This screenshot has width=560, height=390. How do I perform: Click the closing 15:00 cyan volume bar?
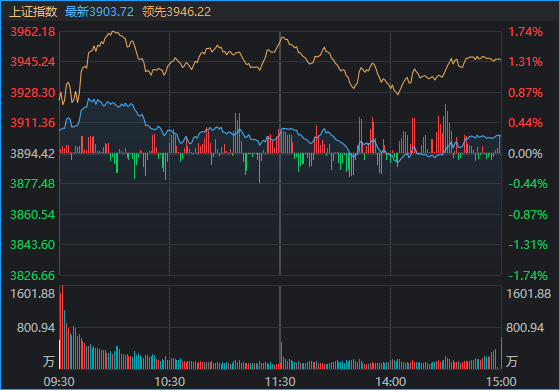[501, 353]
